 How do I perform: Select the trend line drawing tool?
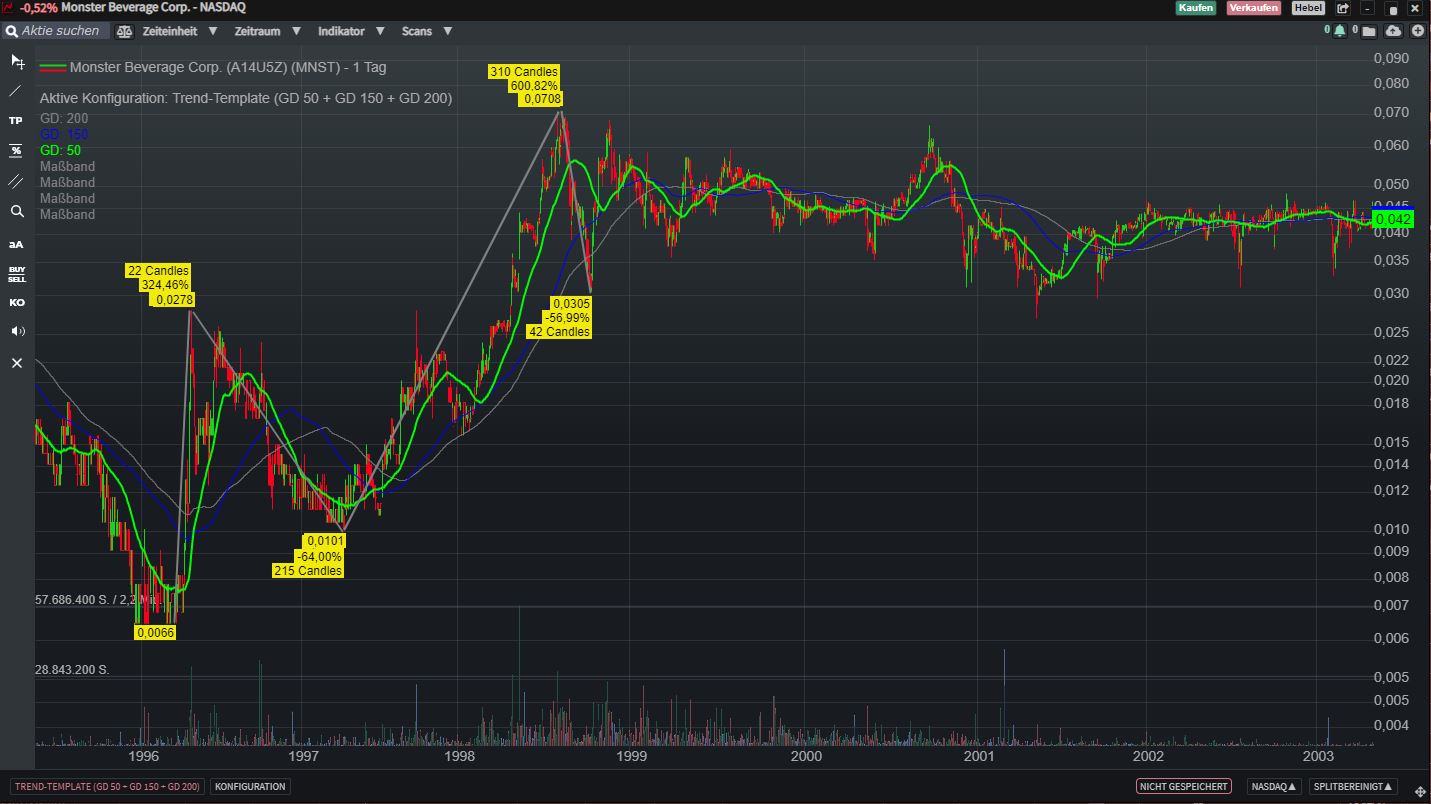coord(16,91)
